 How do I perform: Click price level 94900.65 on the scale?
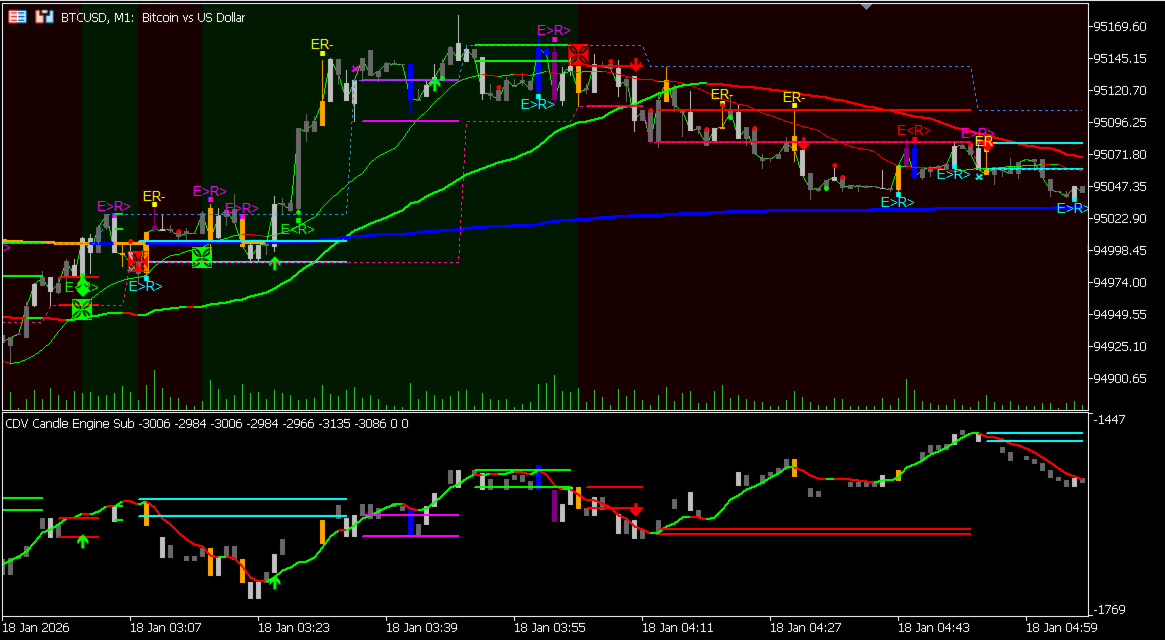point(1120,378)
